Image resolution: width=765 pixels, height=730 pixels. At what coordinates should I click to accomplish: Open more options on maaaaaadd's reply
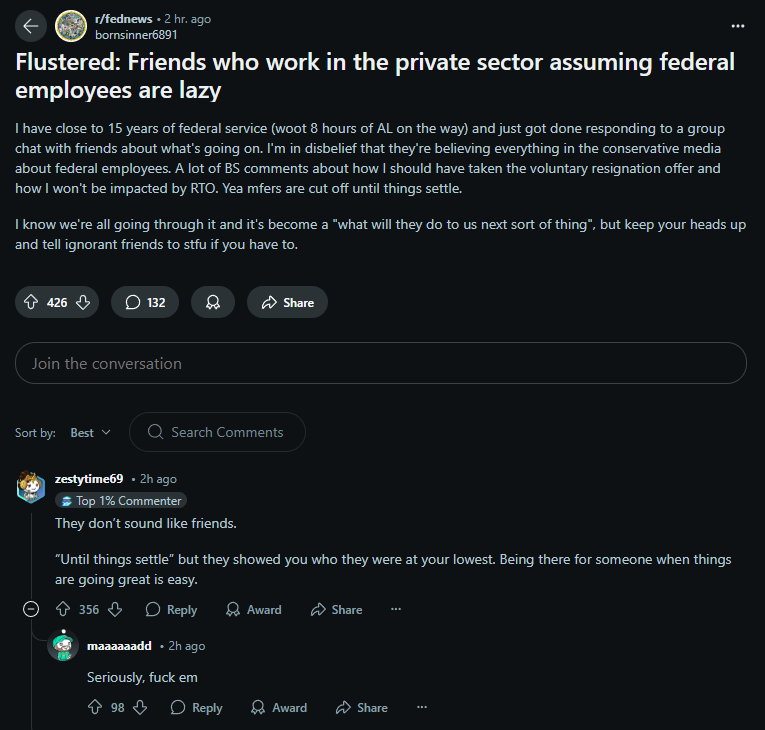[x=422, y=707]
